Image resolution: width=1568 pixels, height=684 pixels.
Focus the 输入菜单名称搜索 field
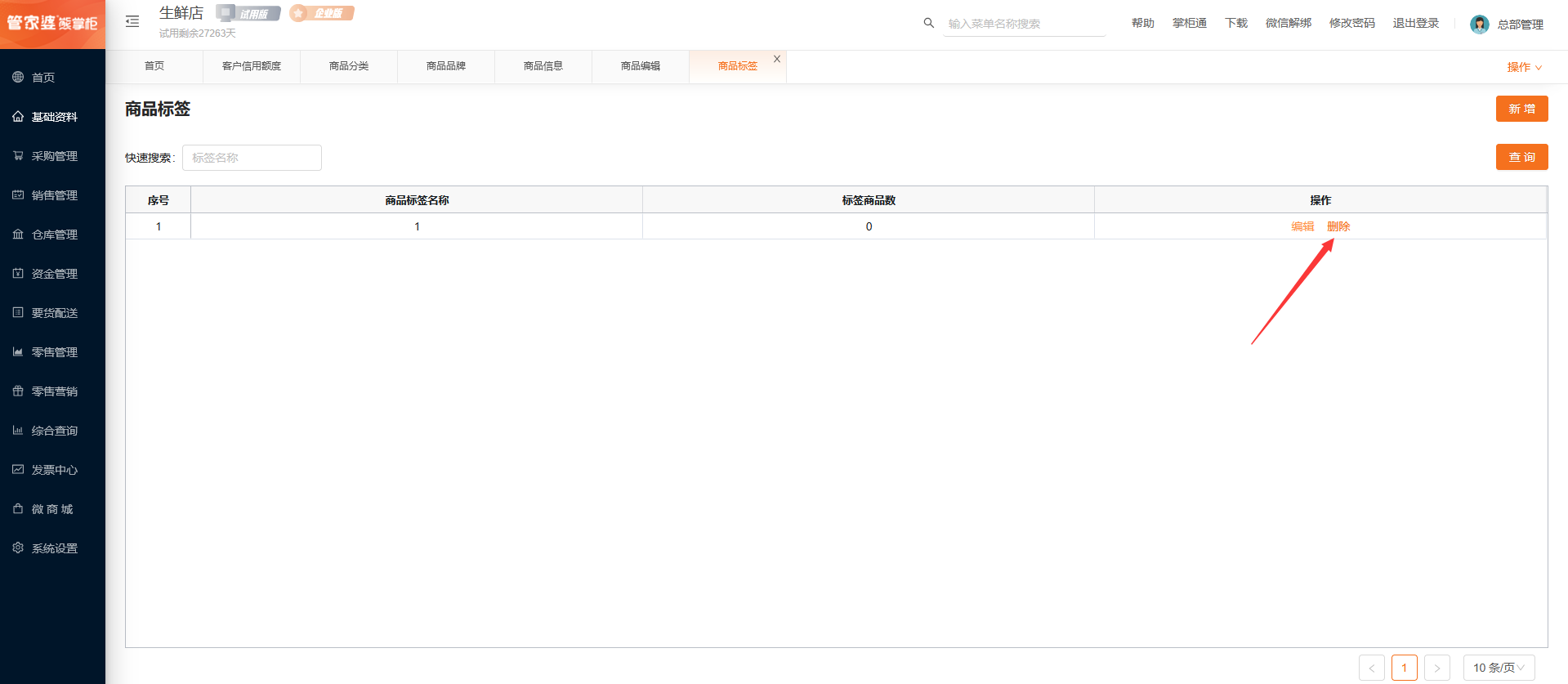click(1025, 24)
